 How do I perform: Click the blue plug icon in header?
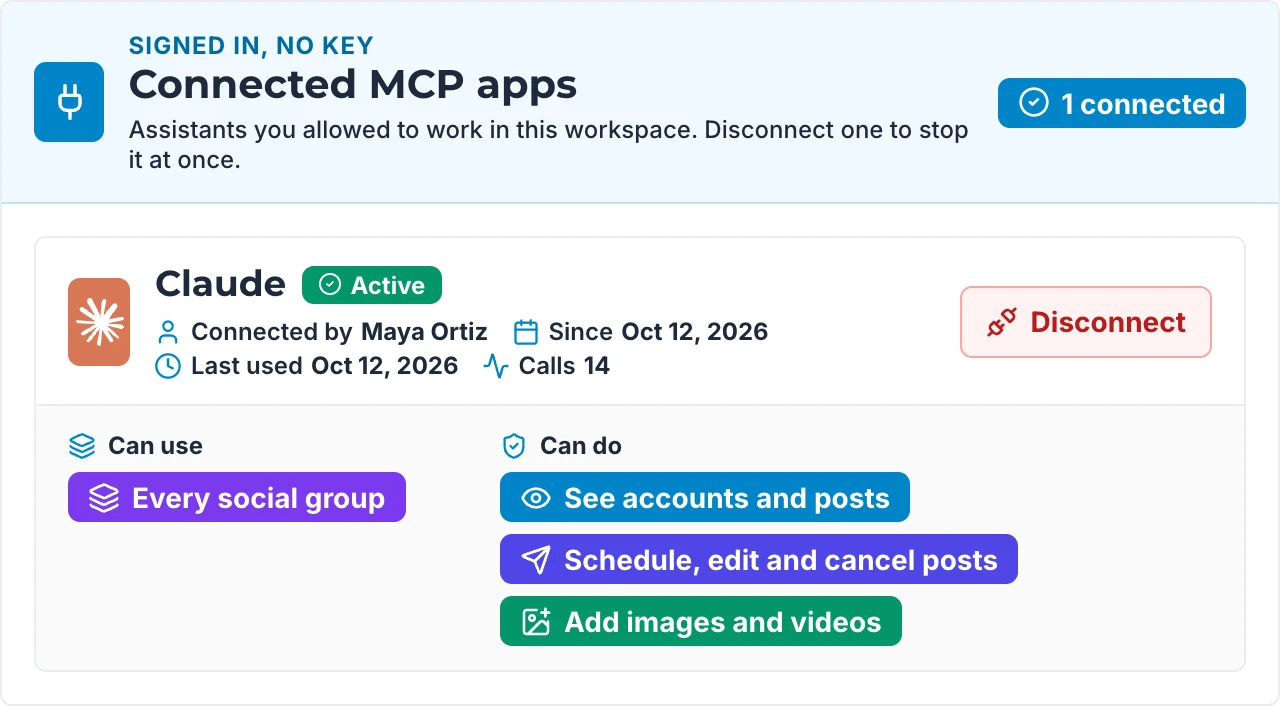coord(69,102)
